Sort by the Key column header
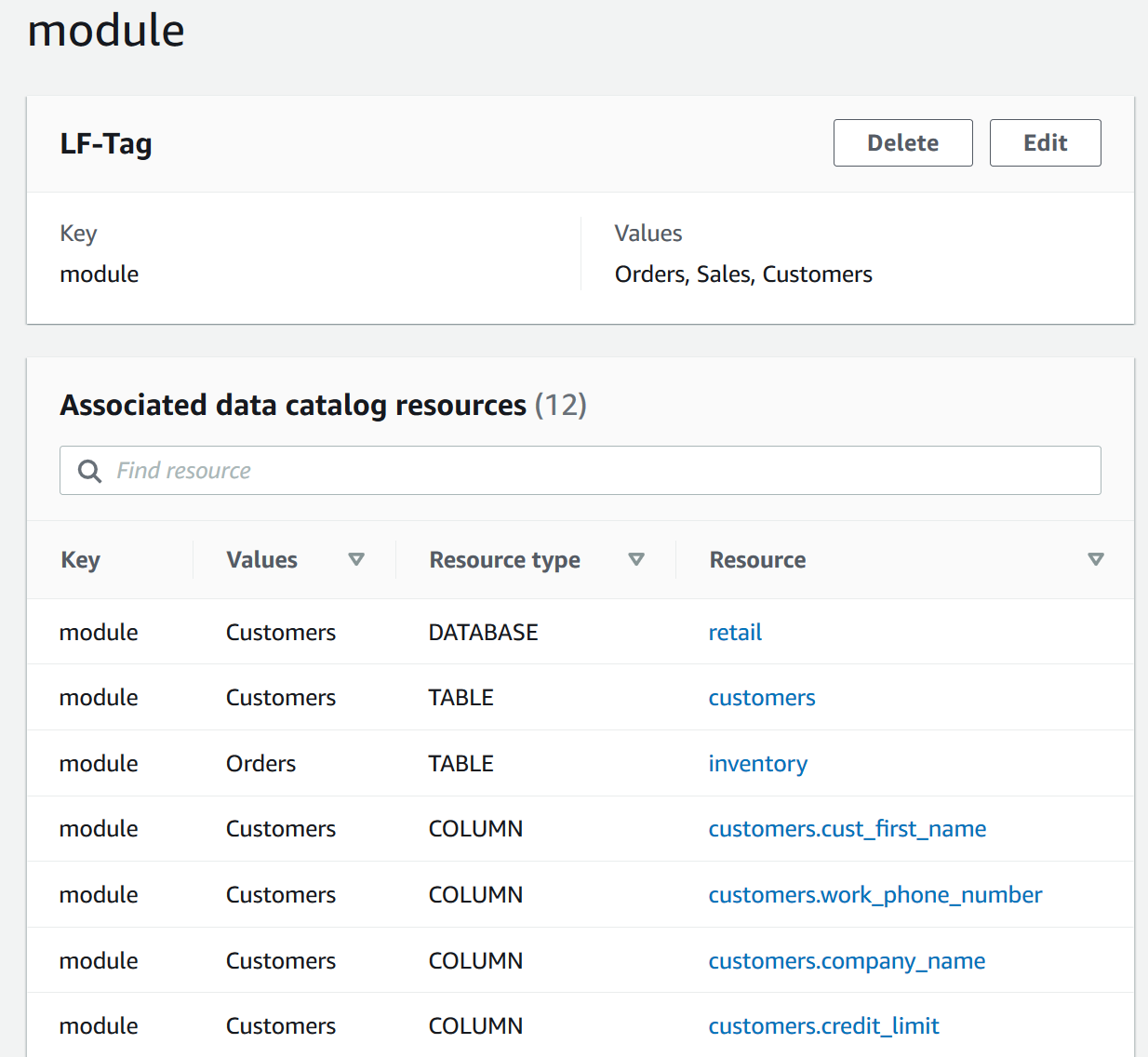 80,559
